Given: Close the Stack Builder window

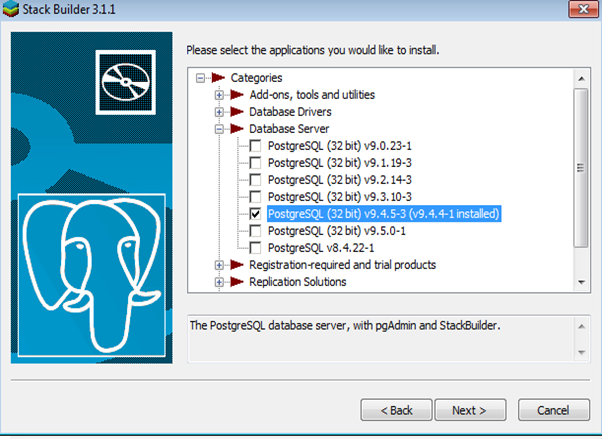Looking at the screenshot, I should [583, 9].
